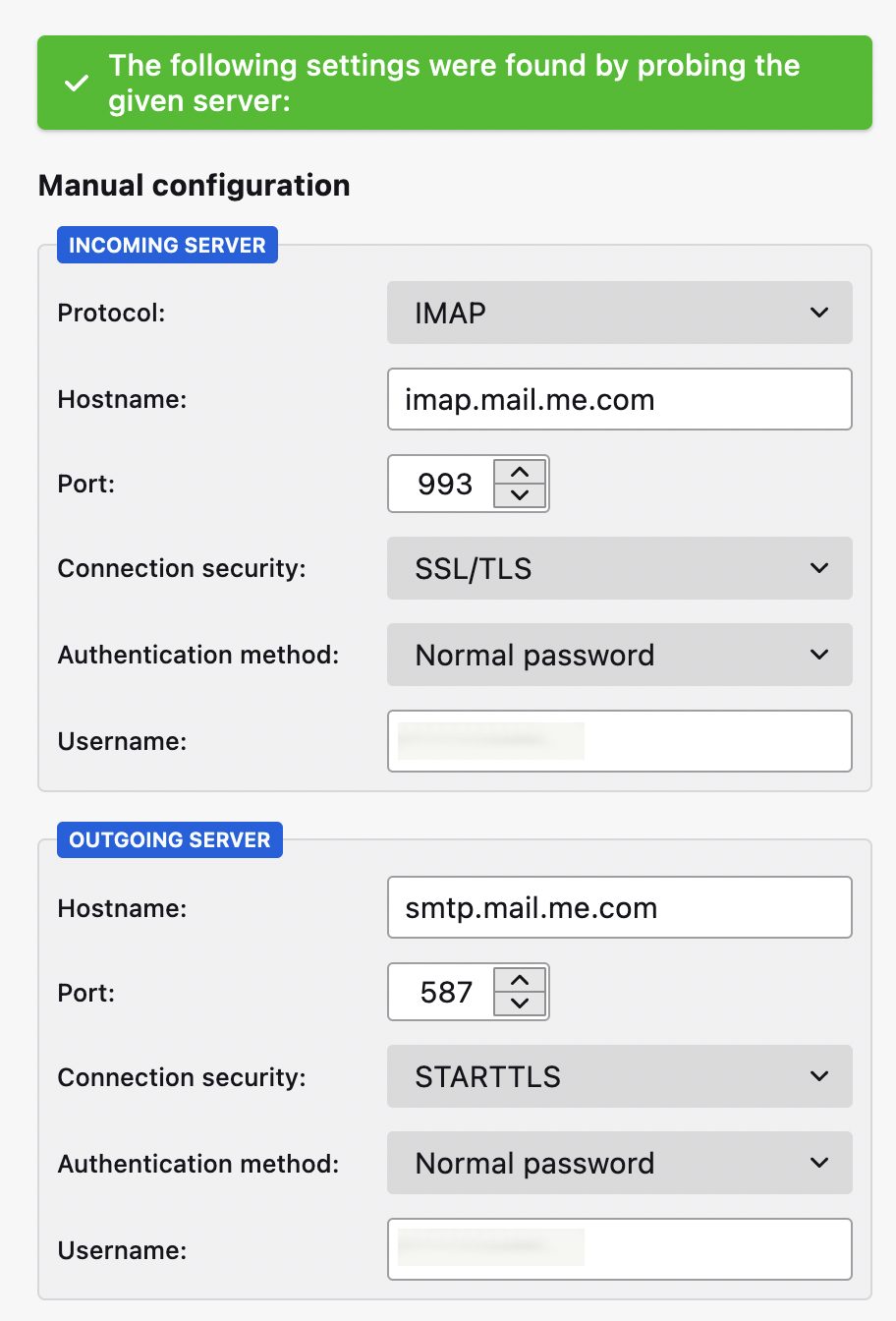Click the INCOMING SERVER section label
896x1321 pixels.
(x=167, y=245)
